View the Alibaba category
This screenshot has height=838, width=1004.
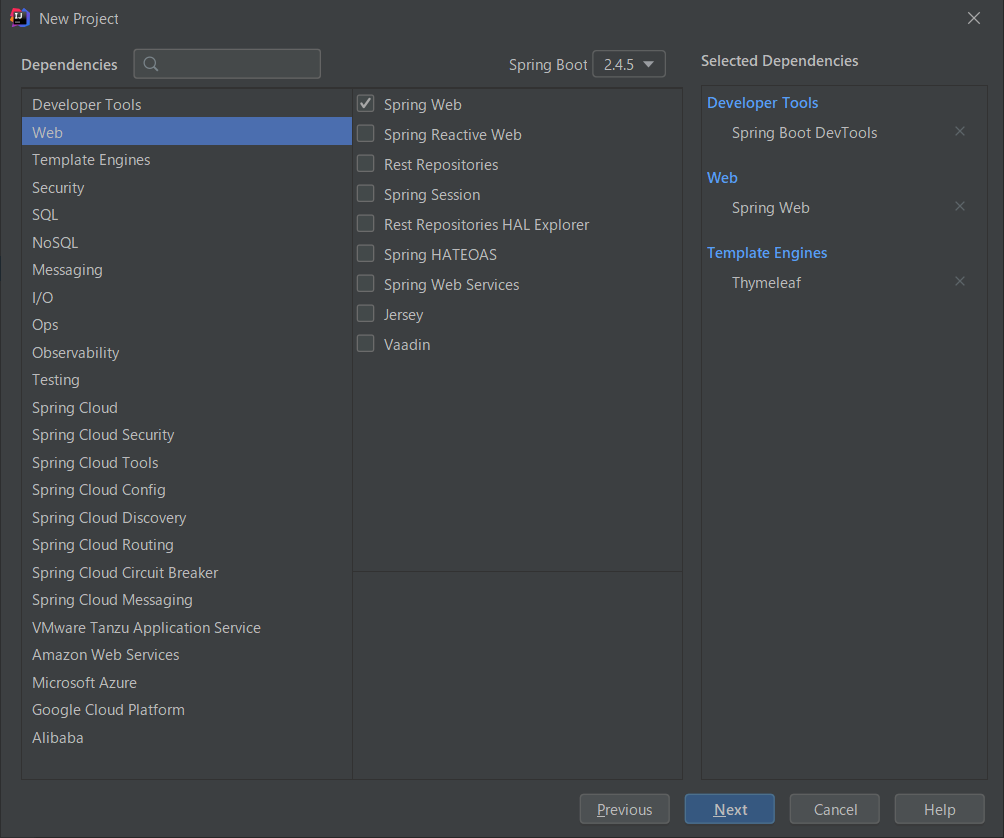[187, 738]
